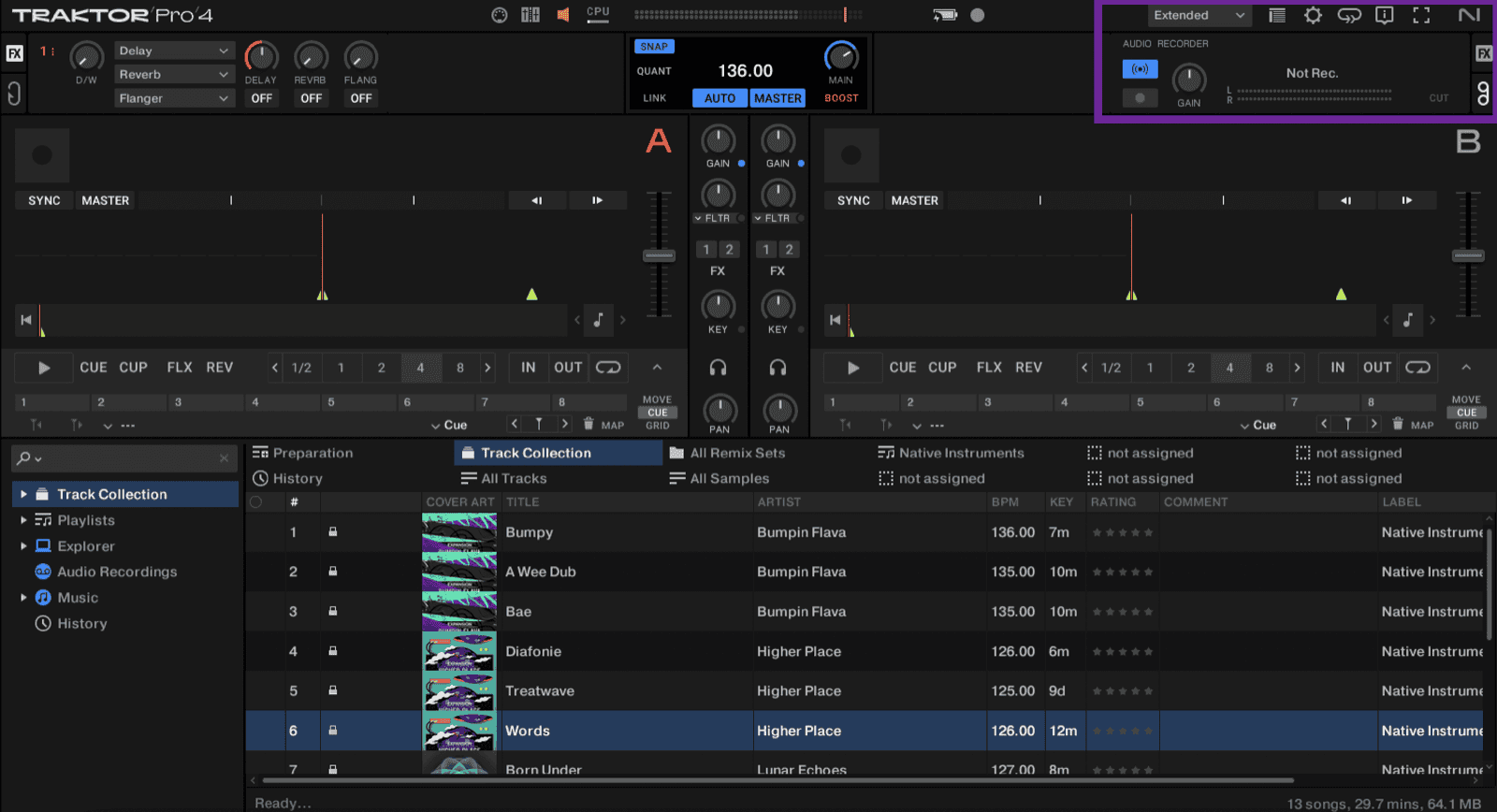Switch the DELAY effect OFF button
This screenshot has height=812, width=1497.
[261, 98]
